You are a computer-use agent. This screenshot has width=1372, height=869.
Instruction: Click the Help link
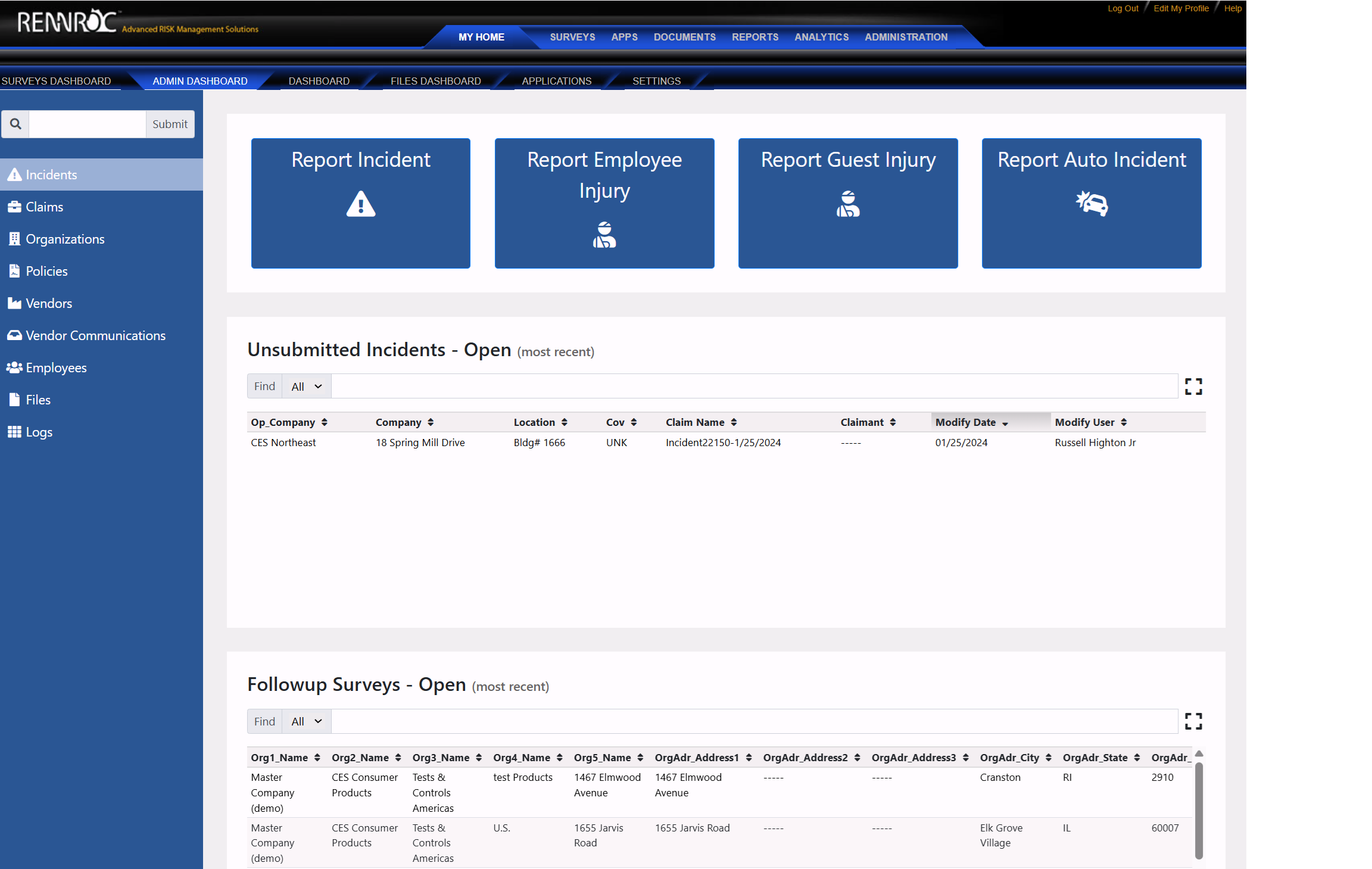1233,8
